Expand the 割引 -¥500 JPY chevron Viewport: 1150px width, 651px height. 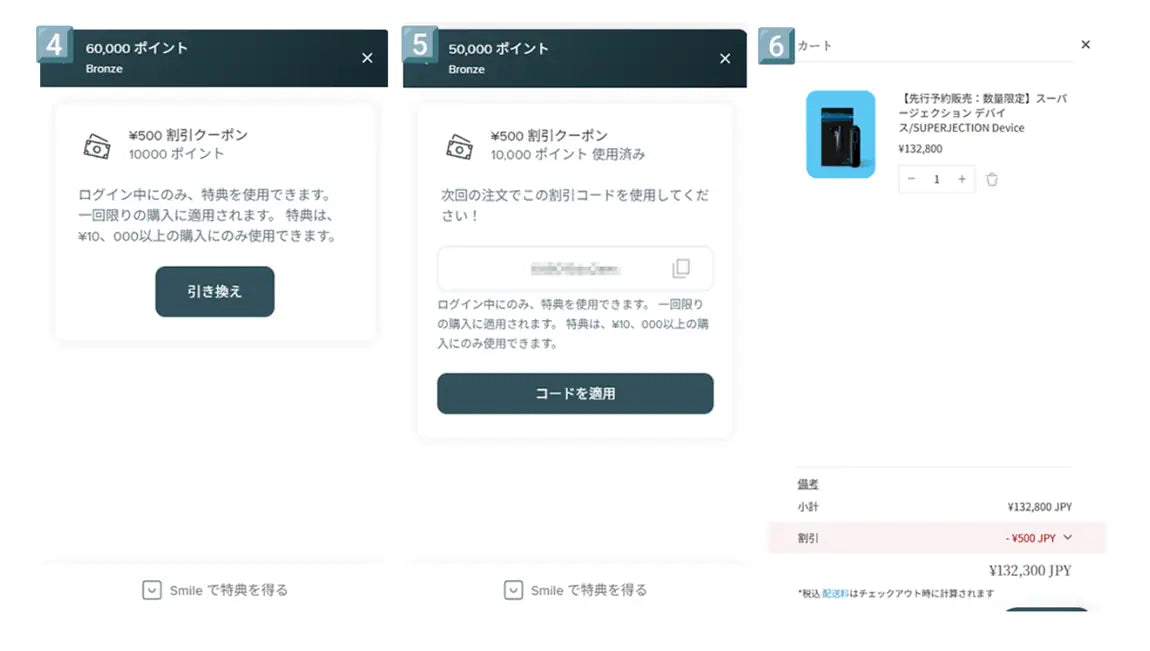(1067, 537)
